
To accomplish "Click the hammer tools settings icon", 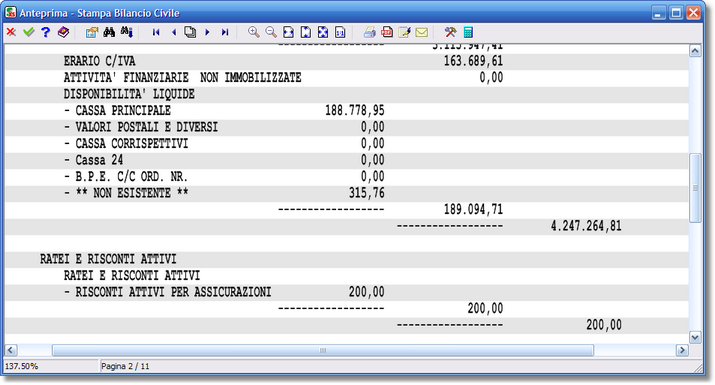I will (450, 32).
